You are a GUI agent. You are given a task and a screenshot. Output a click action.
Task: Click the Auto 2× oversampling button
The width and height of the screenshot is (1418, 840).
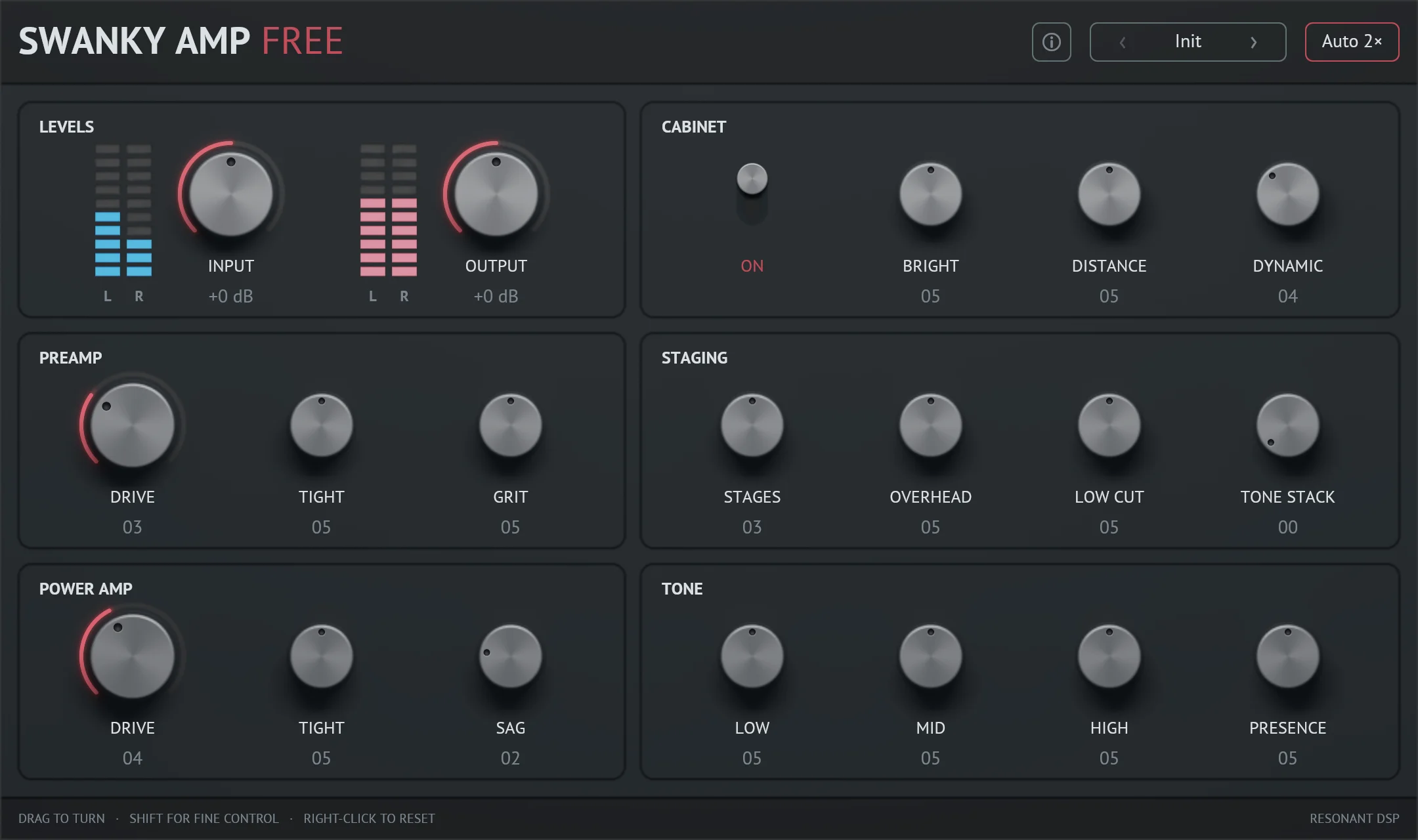coord(1352,42)
